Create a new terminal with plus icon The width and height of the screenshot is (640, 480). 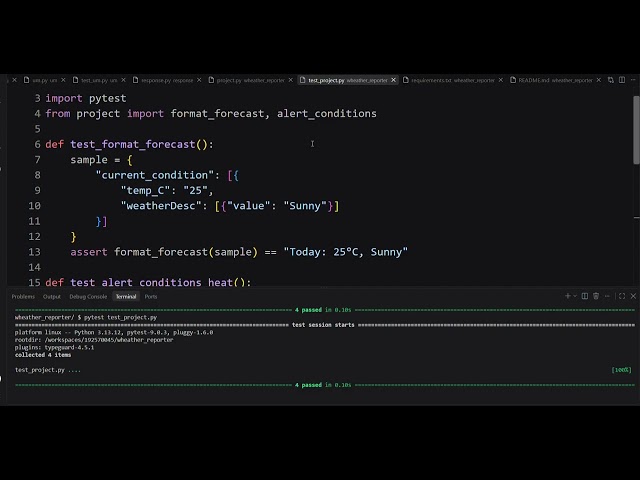click(567, 296)
